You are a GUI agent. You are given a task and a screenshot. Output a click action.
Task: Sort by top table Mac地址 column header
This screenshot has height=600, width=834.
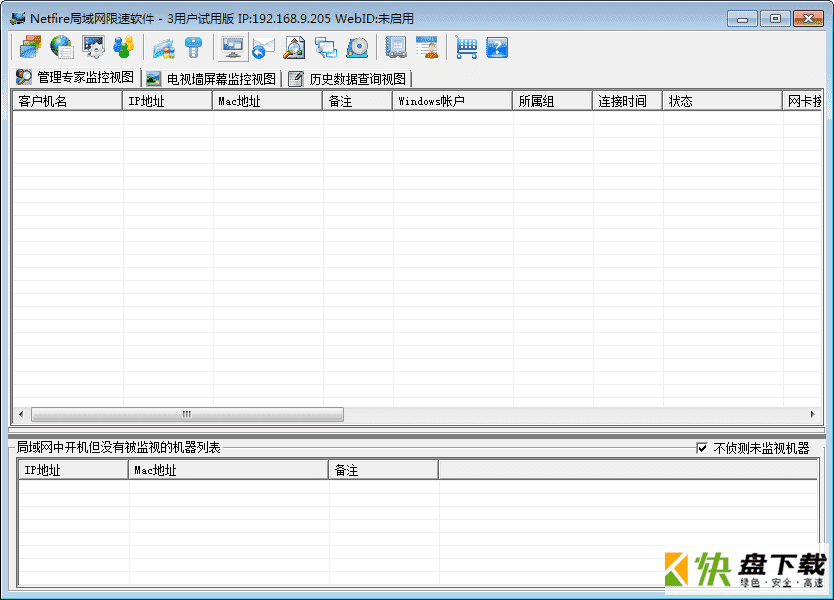(x=268, y=101)
